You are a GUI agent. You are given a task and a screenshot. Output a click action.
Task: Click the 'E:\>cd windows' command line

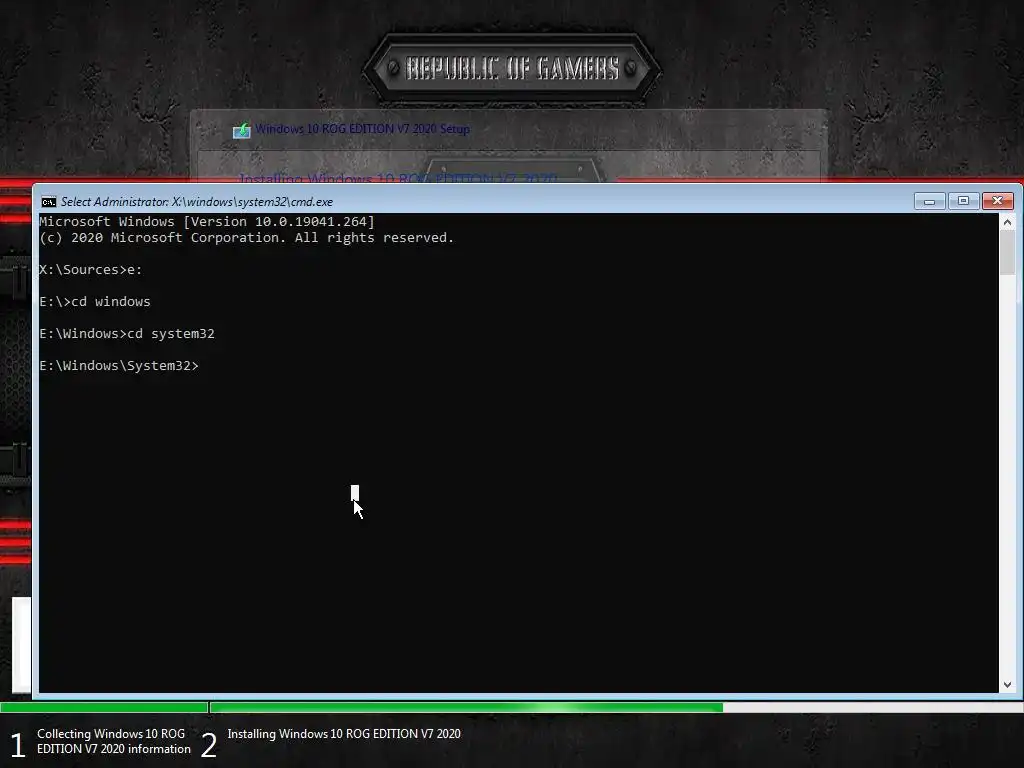(95, 302)
